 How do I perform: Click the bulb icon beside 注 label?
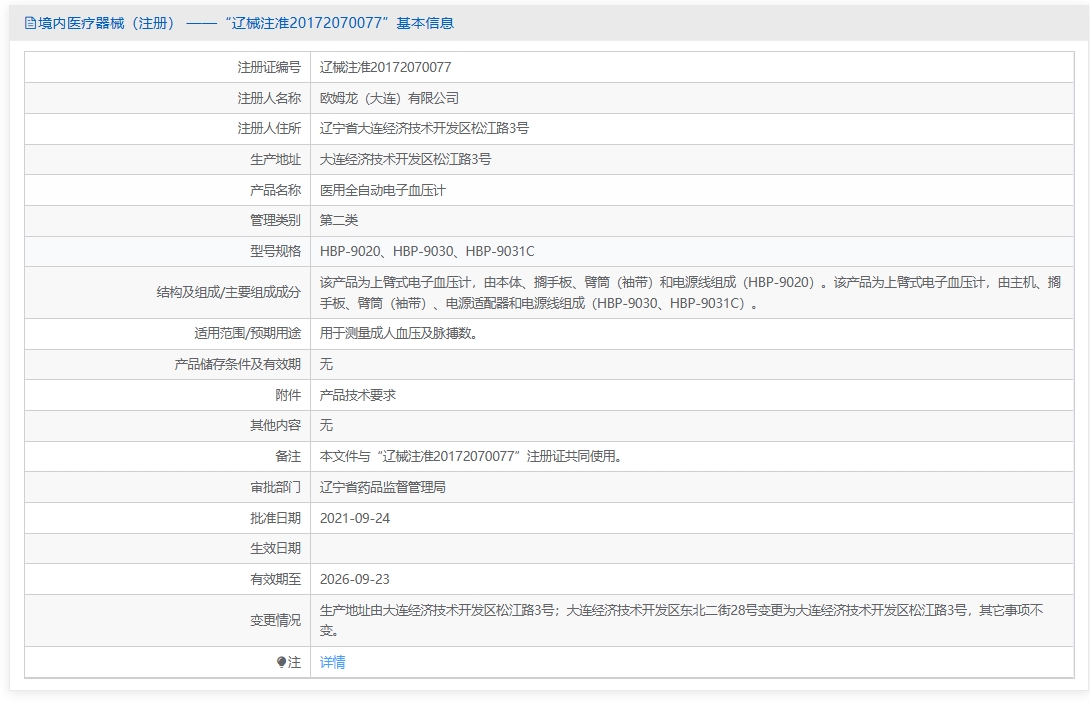pyautogui.click(x=281, y=662)
